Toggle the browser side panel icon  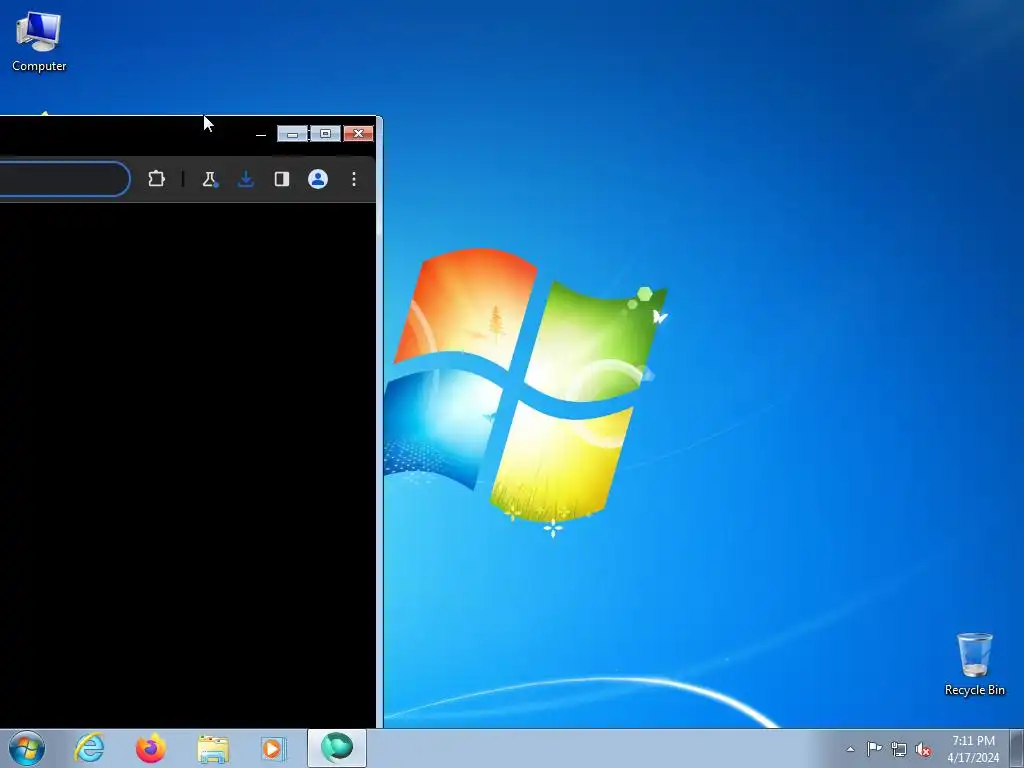click(281, 179)
